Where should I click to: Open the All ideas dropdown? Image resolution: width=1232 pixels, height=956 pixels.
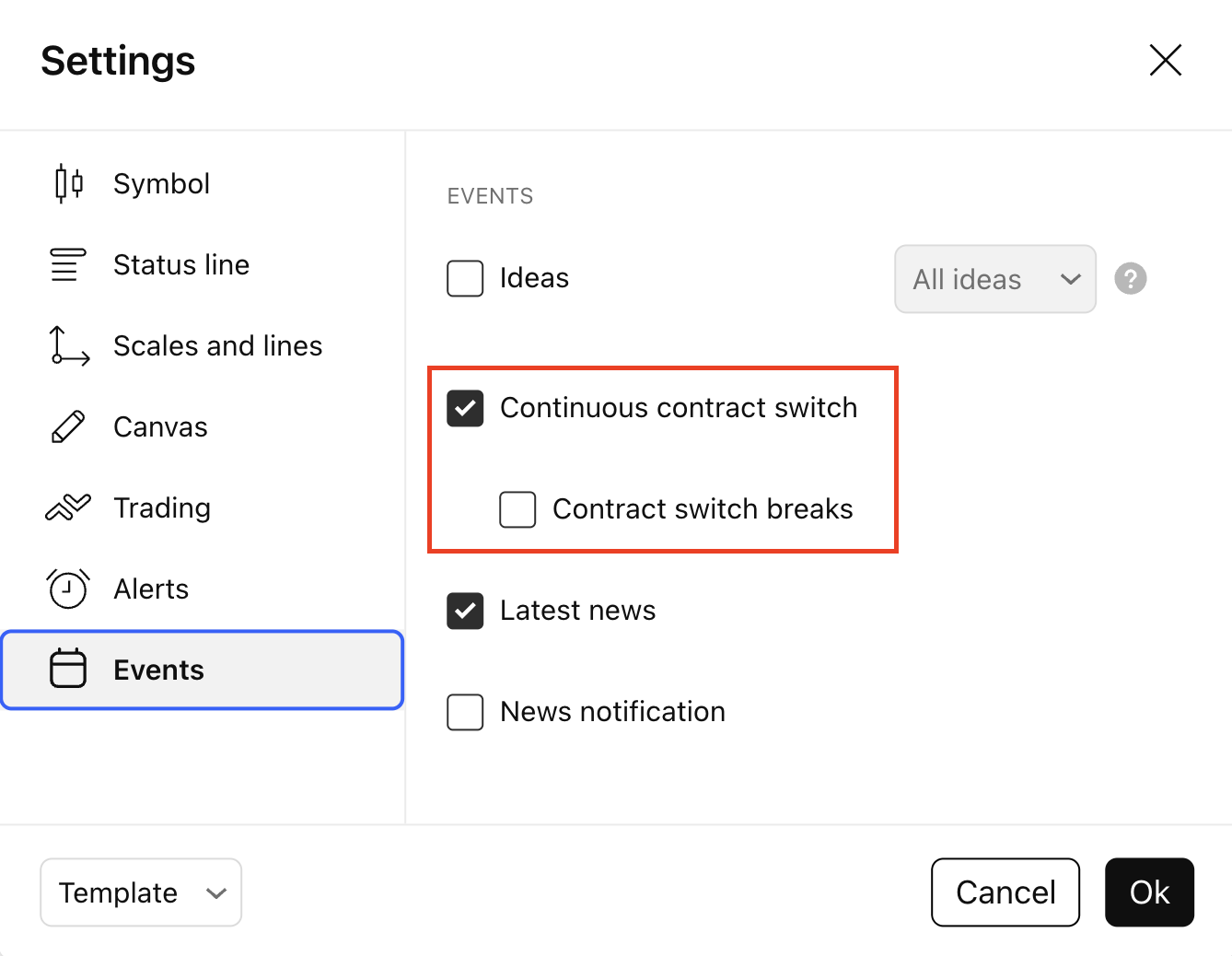(x=994, y=279)
